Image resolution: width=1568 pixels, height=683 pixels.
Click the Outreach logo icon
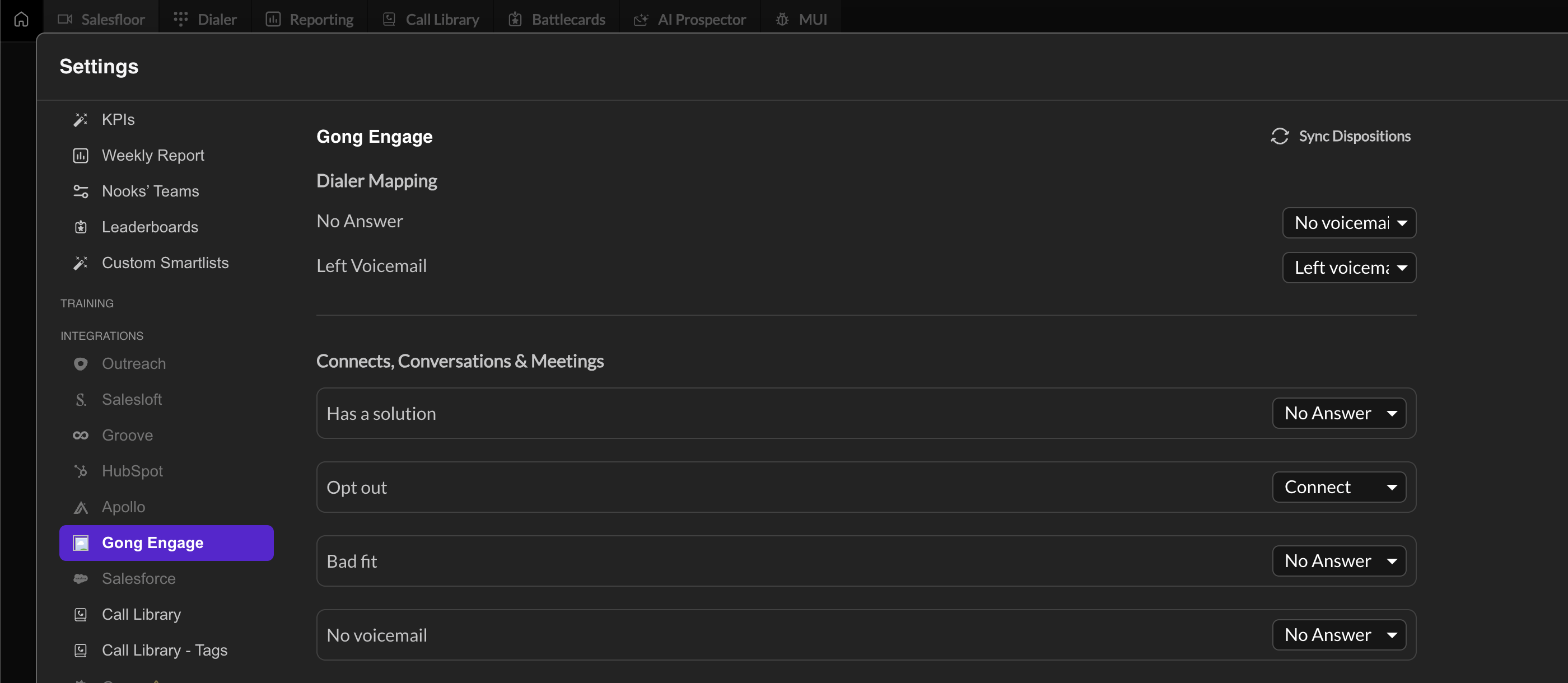coord(80,363)
